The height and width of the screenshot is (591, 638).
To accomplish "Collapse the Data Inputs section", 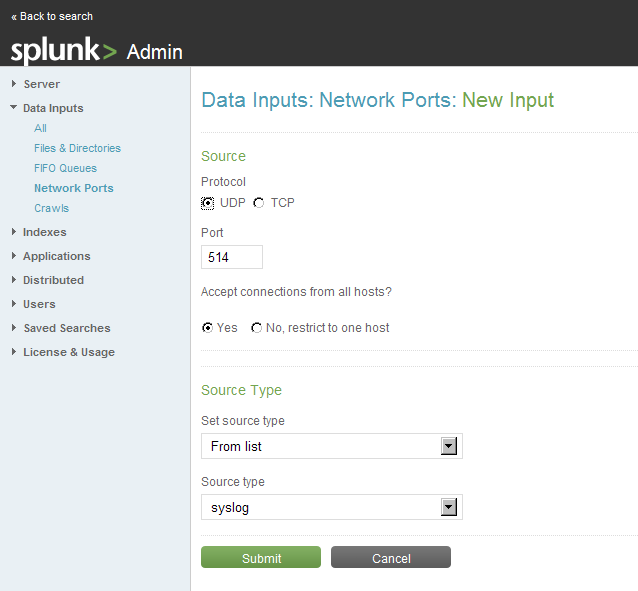I will click(13, 107).
